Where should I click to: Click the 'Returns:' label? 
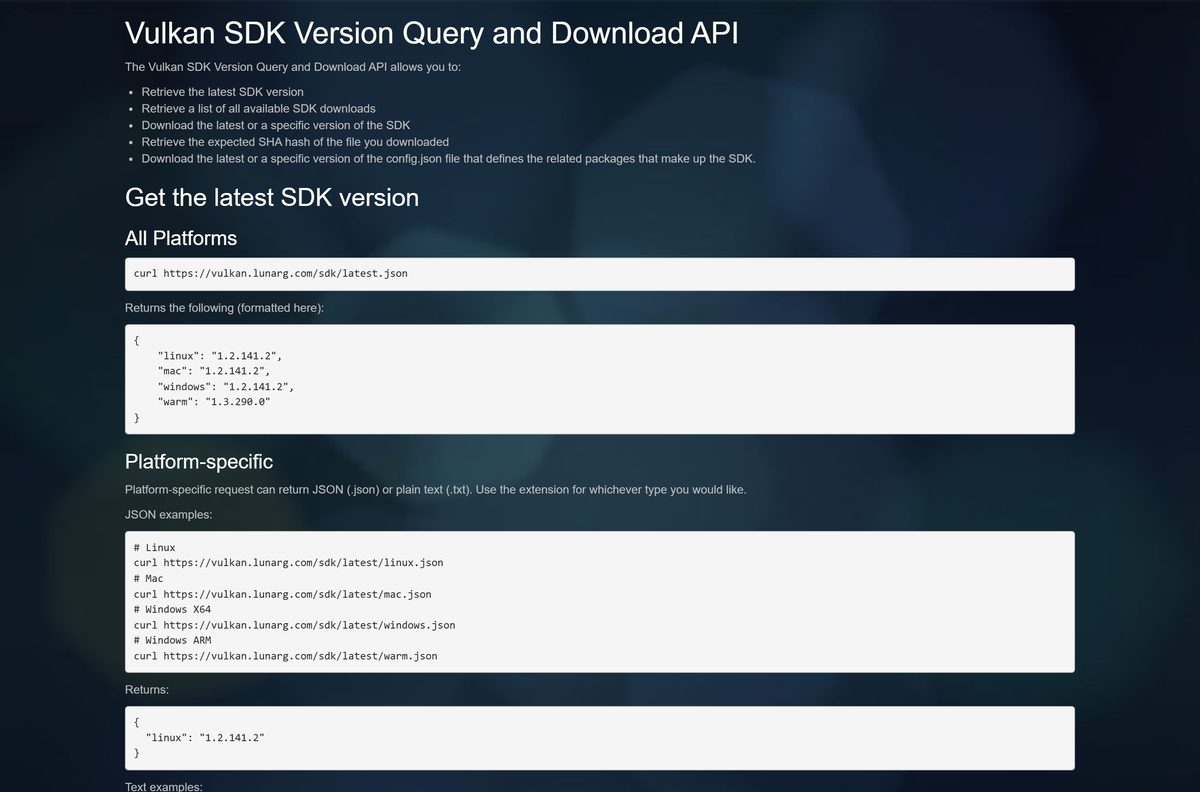147,690
